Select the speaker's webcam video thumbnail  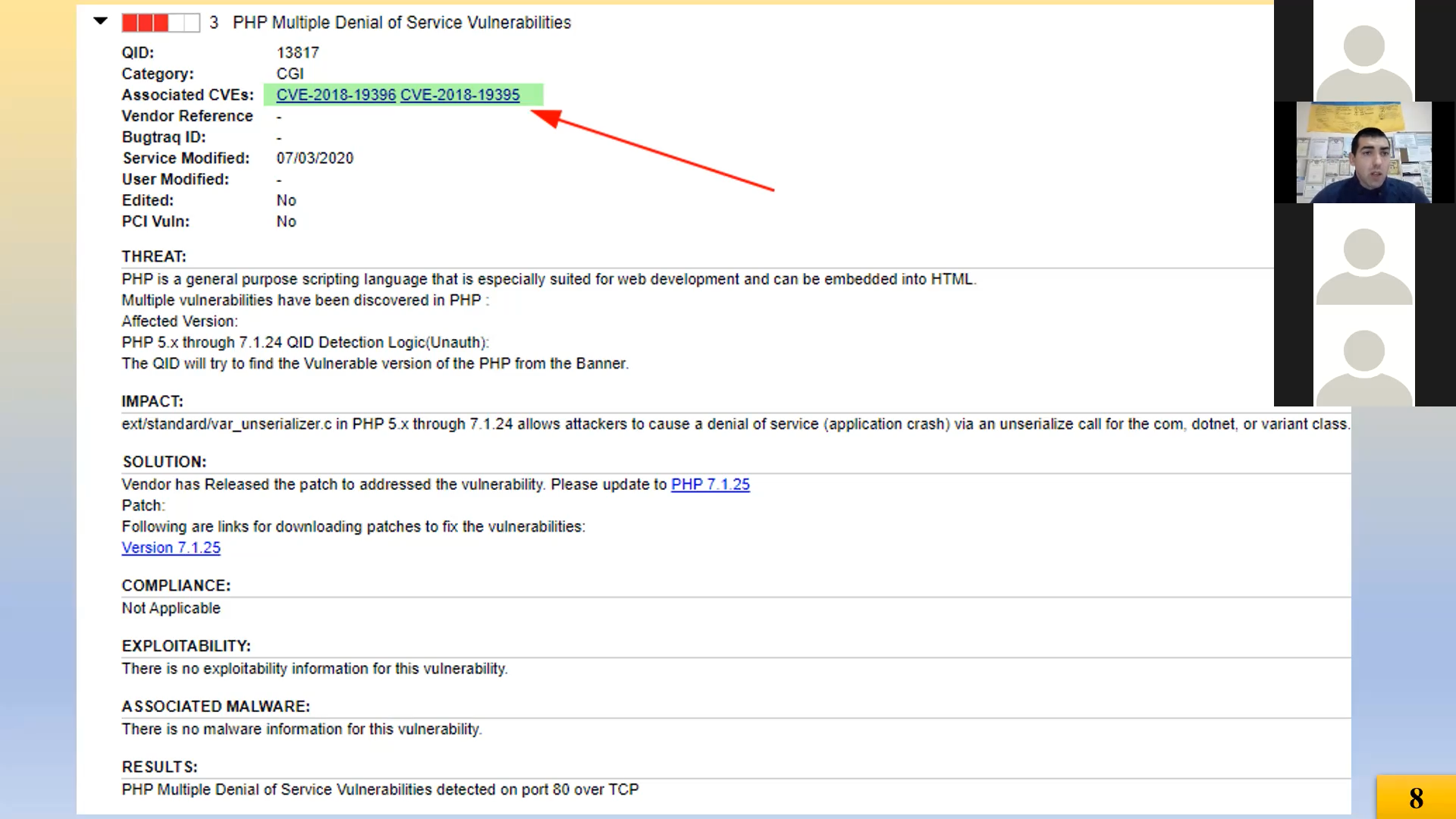pos(1363,152)
